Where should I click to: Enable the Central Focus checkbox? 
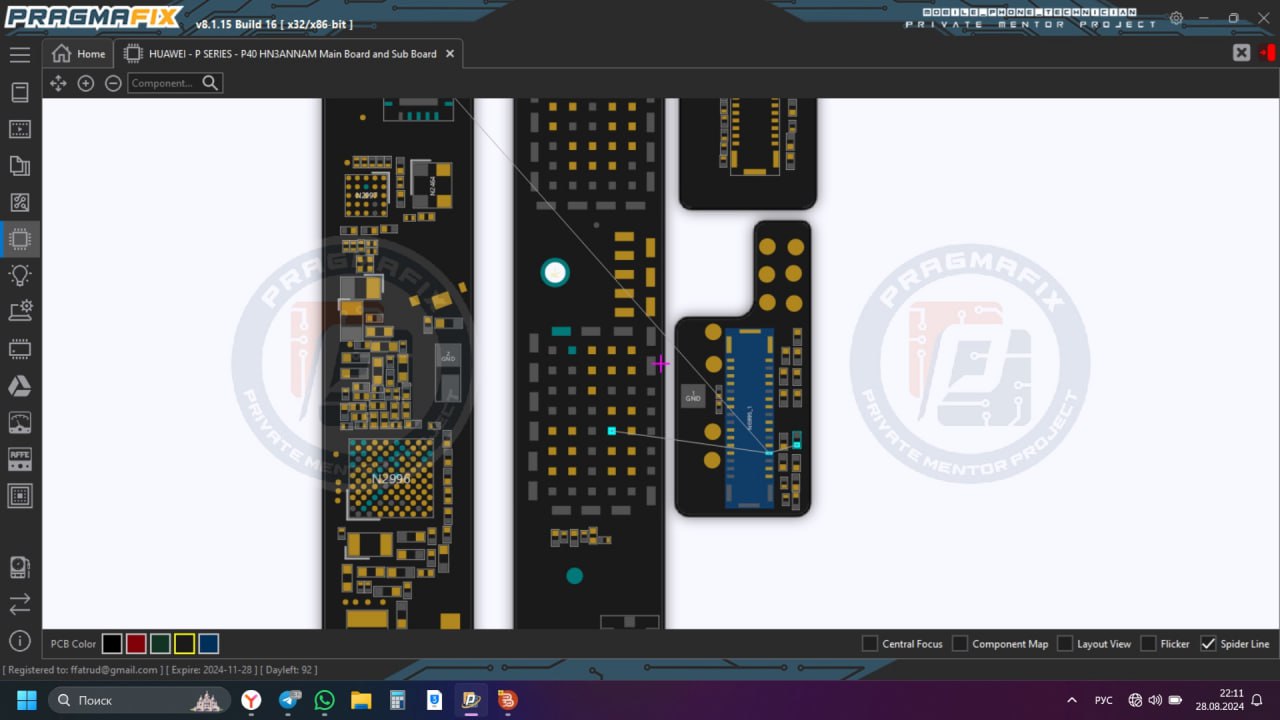click(870, 644)
